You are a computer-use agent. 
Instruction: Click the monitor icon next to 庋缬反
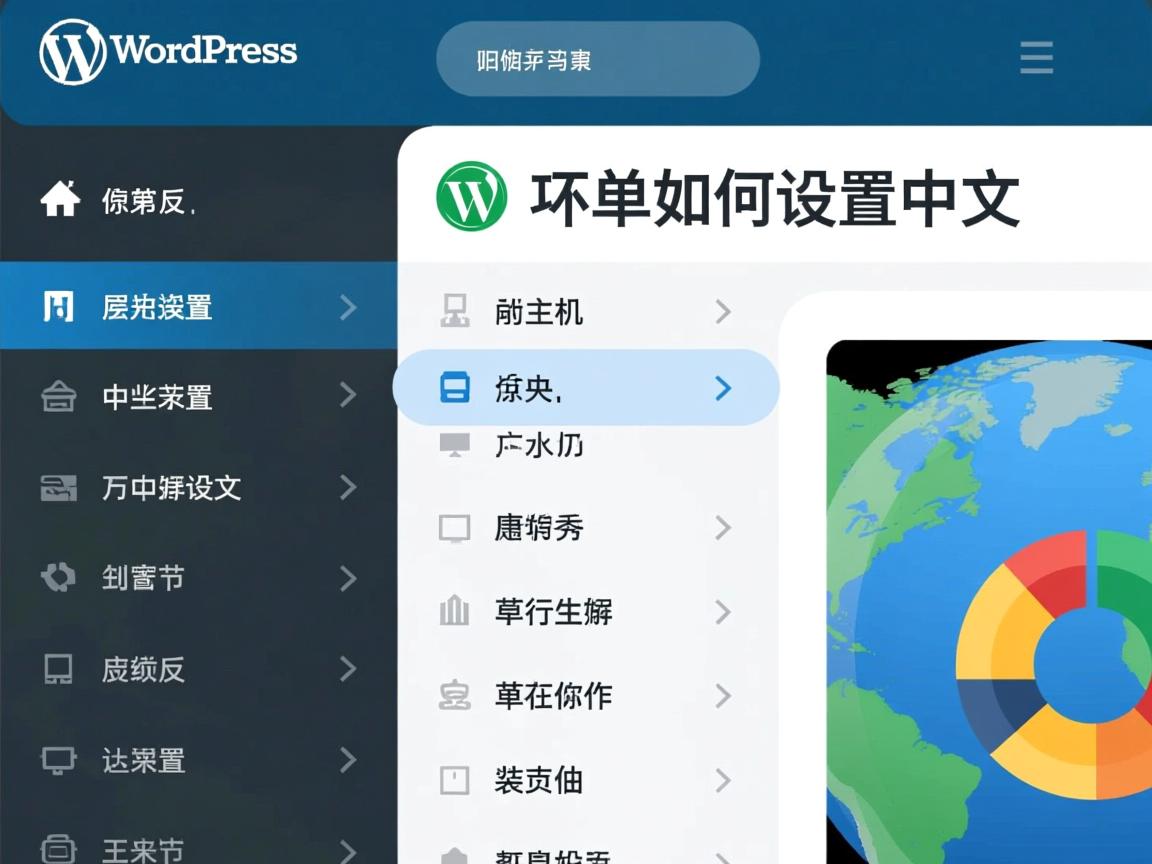coord(60,670)
